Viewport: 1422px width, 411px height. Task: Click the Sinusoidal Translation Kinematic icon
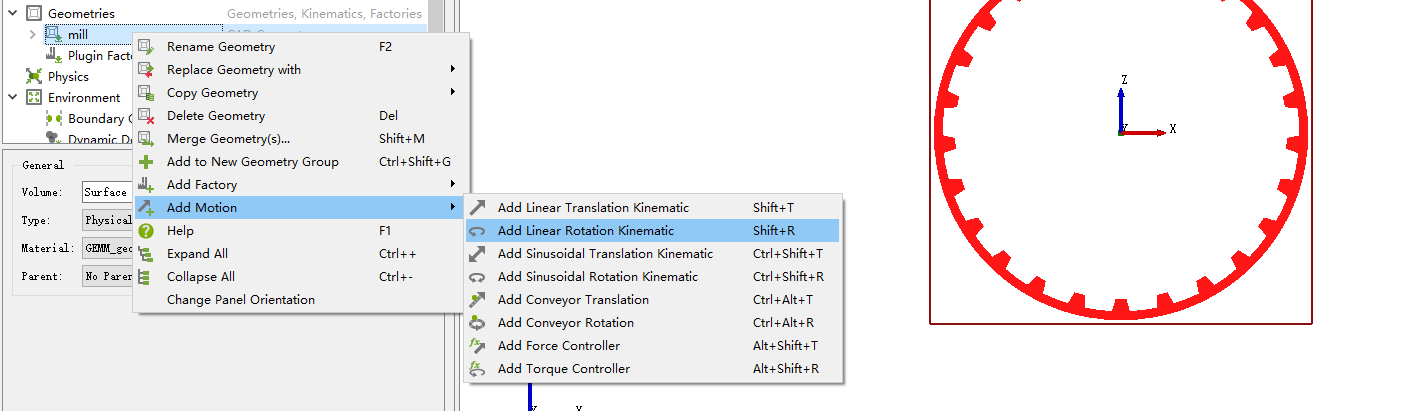[478, 254]
